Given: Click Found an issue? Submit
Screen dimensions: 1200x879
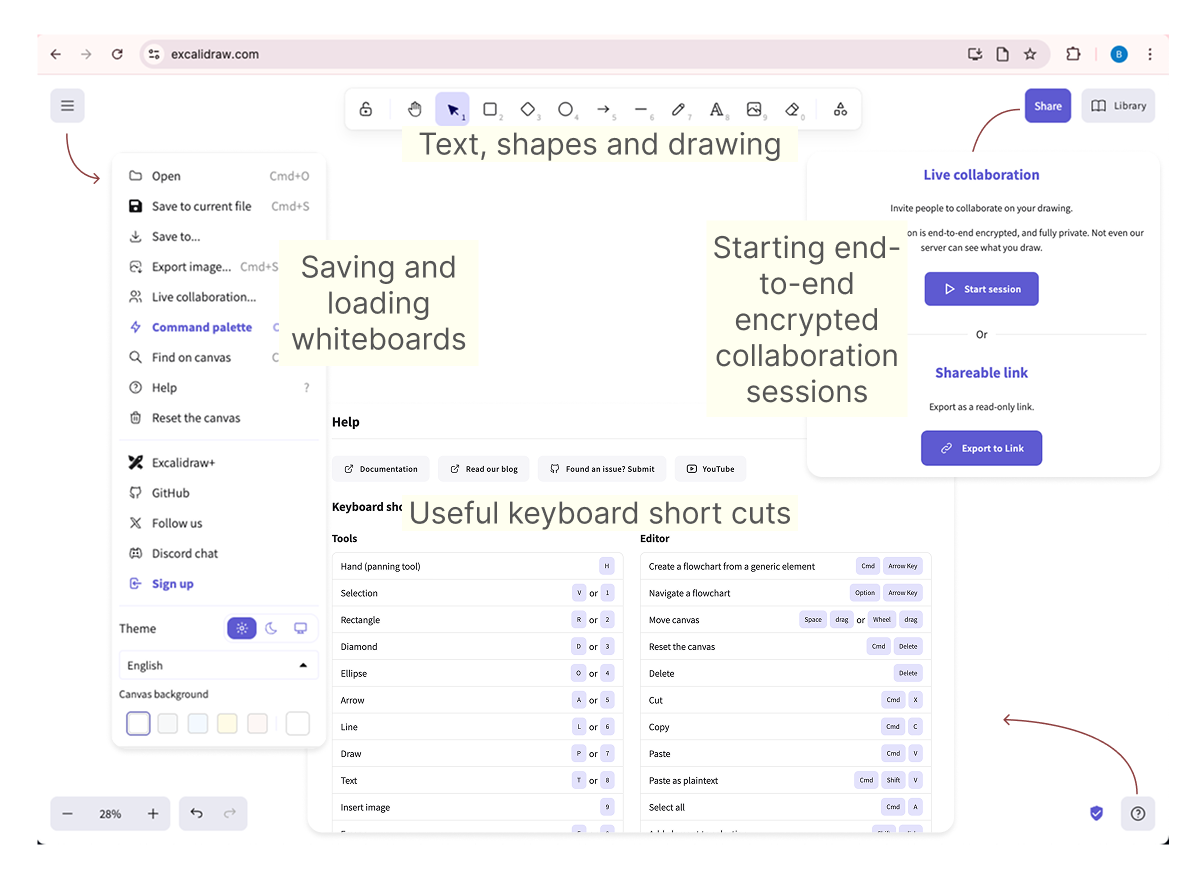Looking at the screenshot, I should click(601, 469).
